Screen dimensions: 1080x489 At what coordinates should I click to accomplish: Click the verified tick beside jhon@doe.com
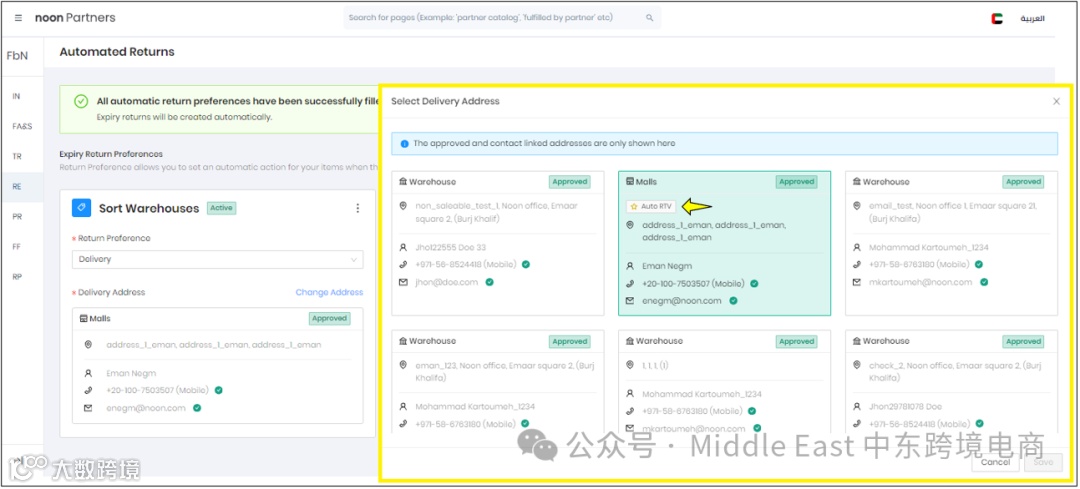(490, 282)
